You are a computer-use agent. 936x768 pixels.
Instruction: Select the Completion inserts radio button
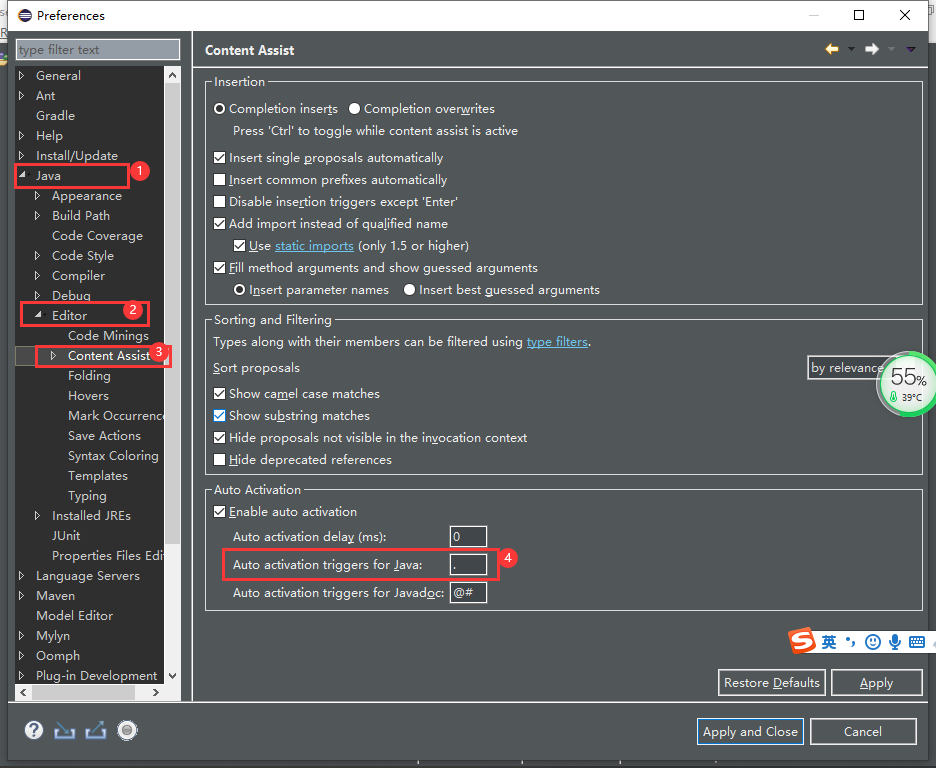tap(219, 109)
